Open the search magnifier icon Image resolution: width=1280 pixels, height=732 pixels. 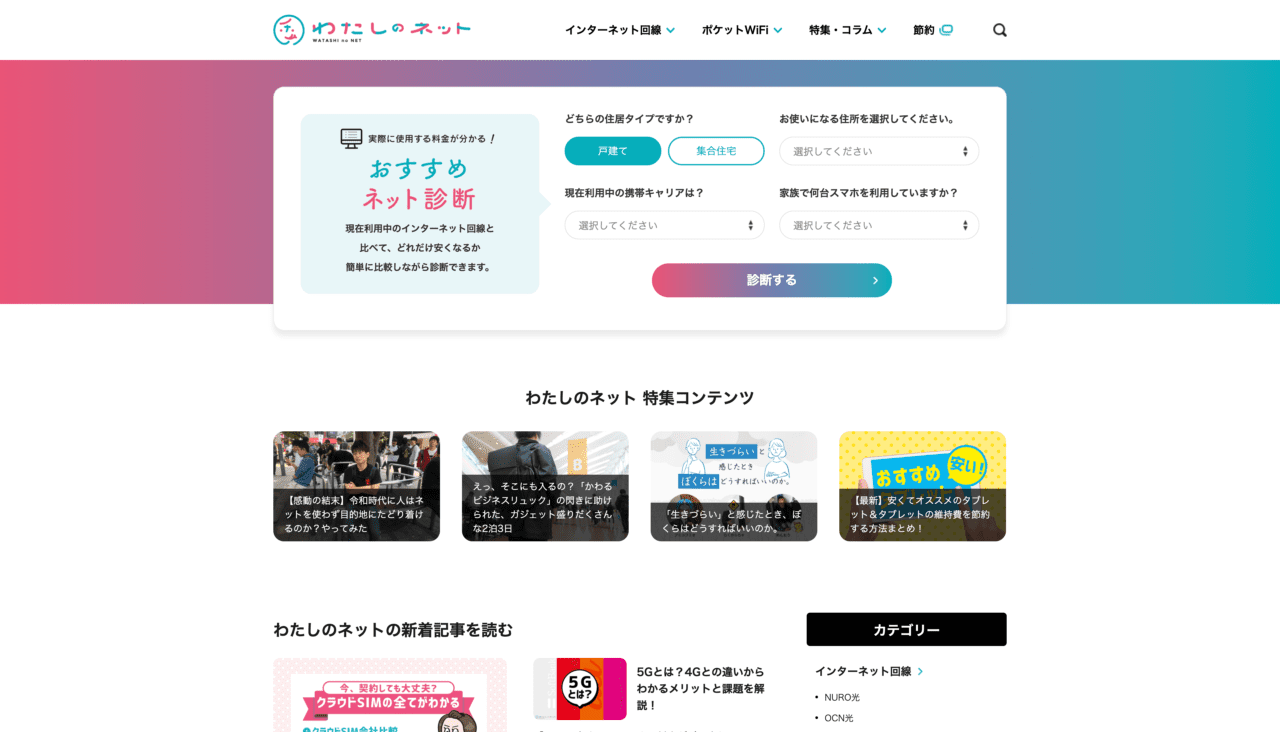click(1000, 30)
